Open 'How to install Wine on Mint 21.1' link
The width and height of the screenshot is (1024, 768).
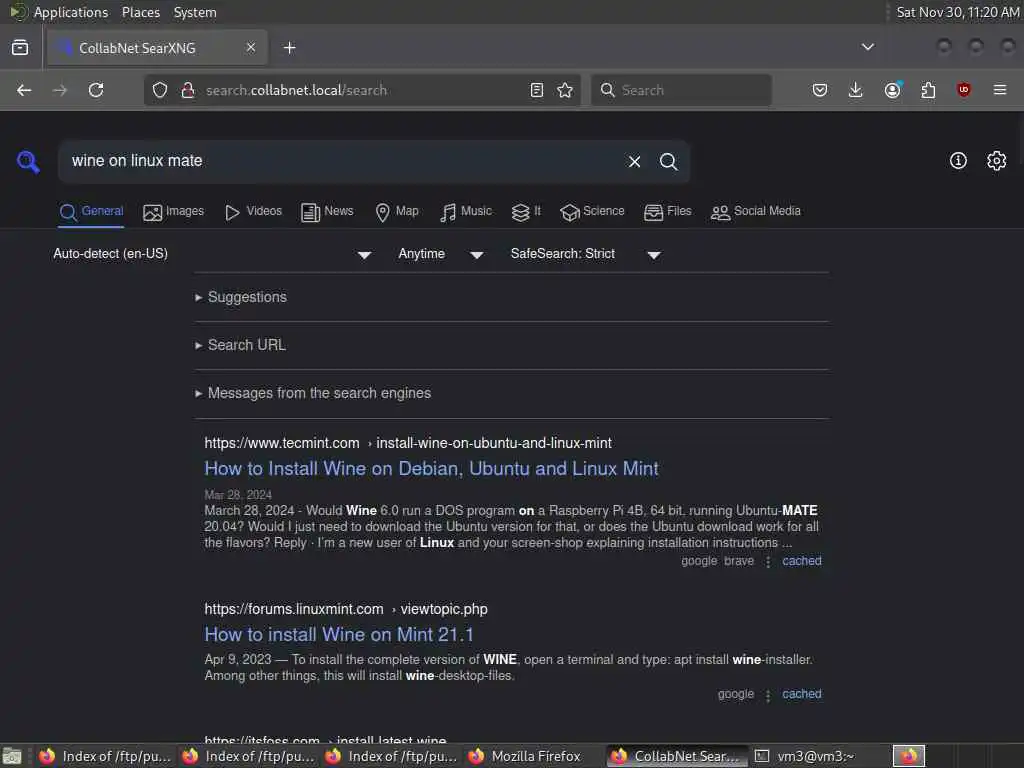click(x=339, y=635)
